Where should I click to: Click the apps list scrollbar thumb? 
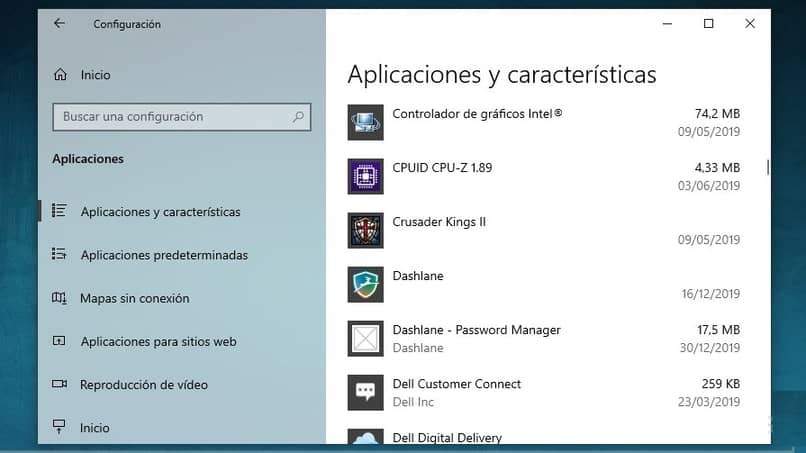coord(767,167)
